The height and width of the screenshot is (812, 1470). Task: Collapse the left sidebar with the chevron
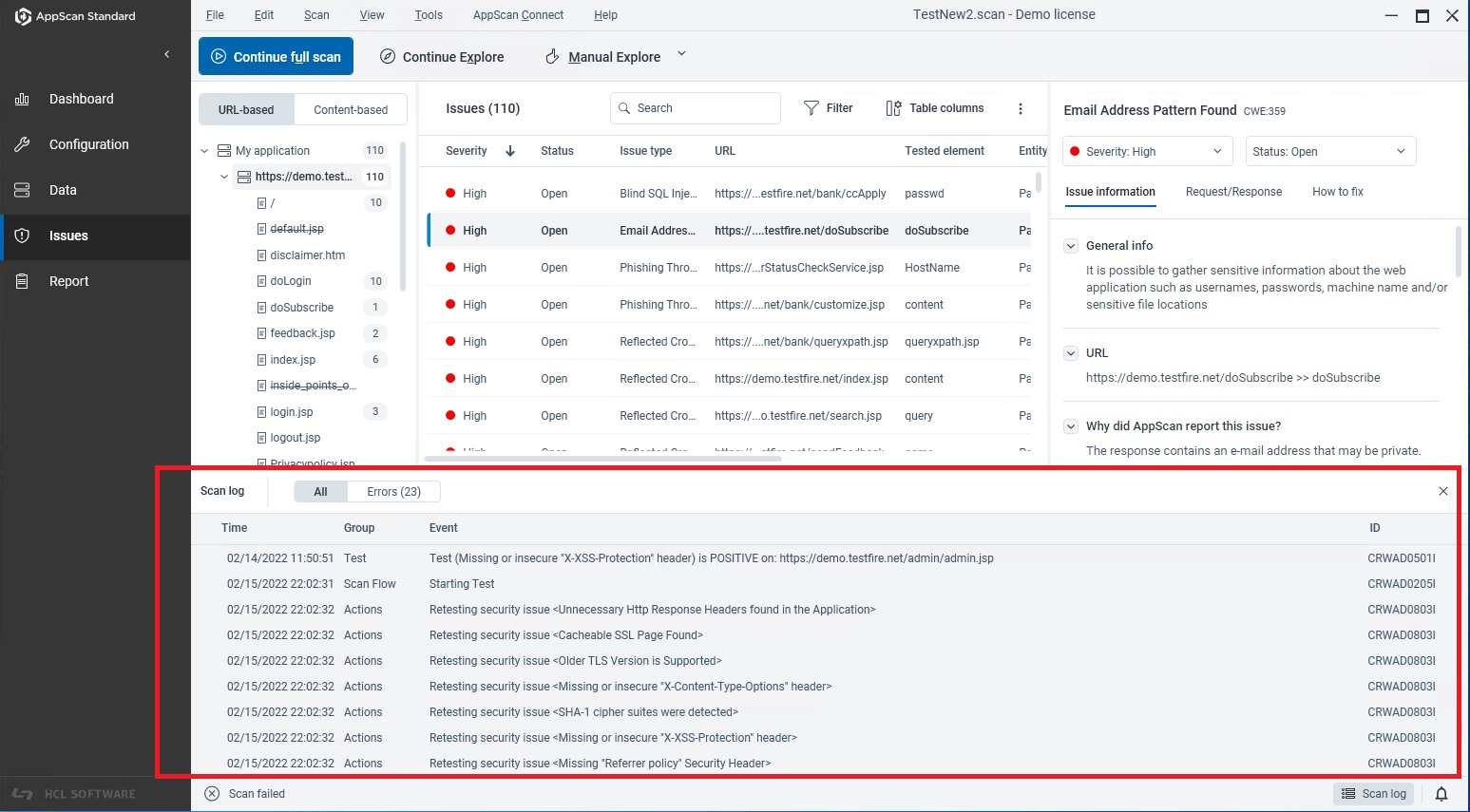167,54
